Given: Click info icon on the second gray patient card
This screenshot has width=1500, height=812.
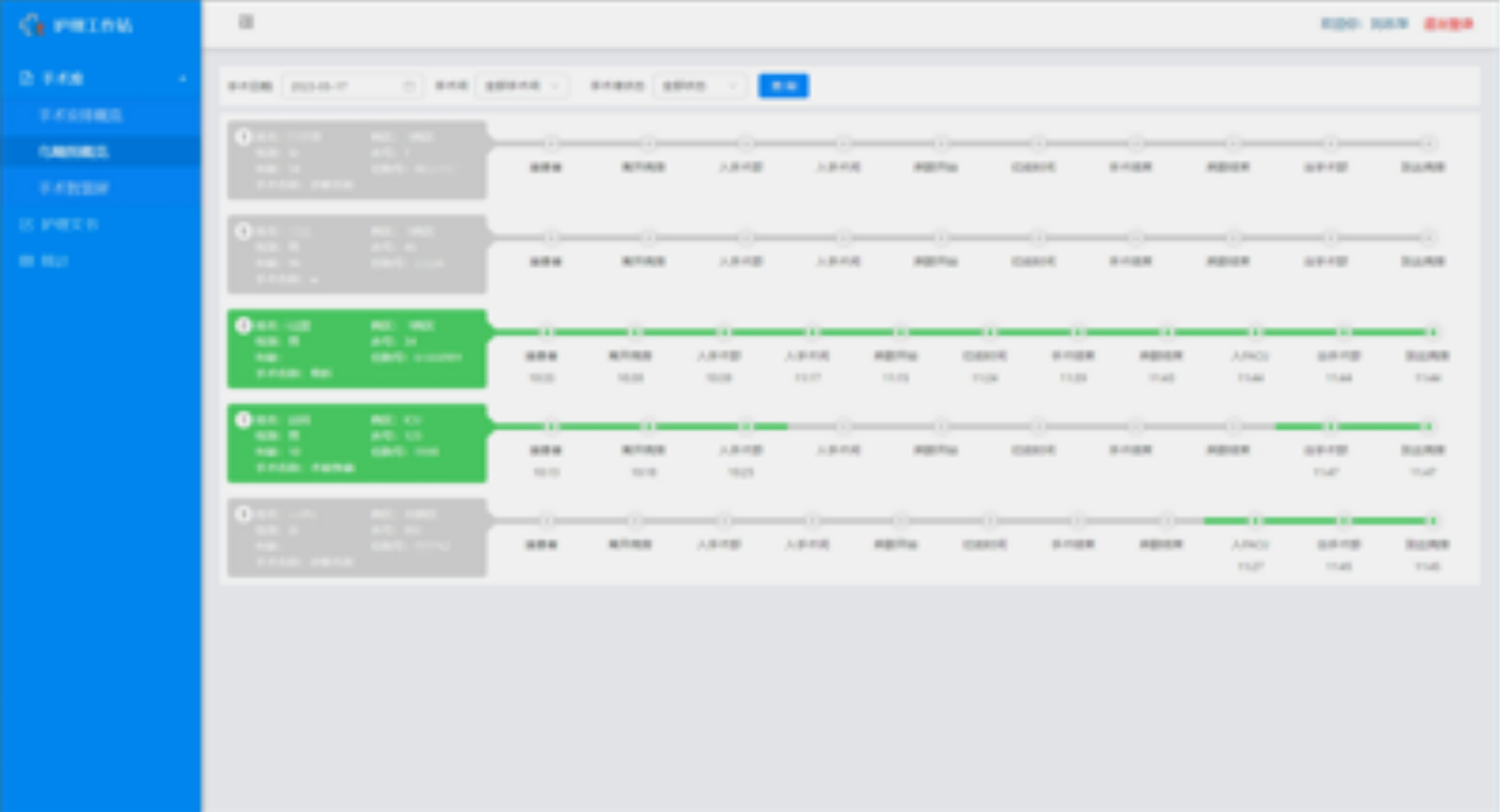Looking at the screenshot, I should pos(243,231).
